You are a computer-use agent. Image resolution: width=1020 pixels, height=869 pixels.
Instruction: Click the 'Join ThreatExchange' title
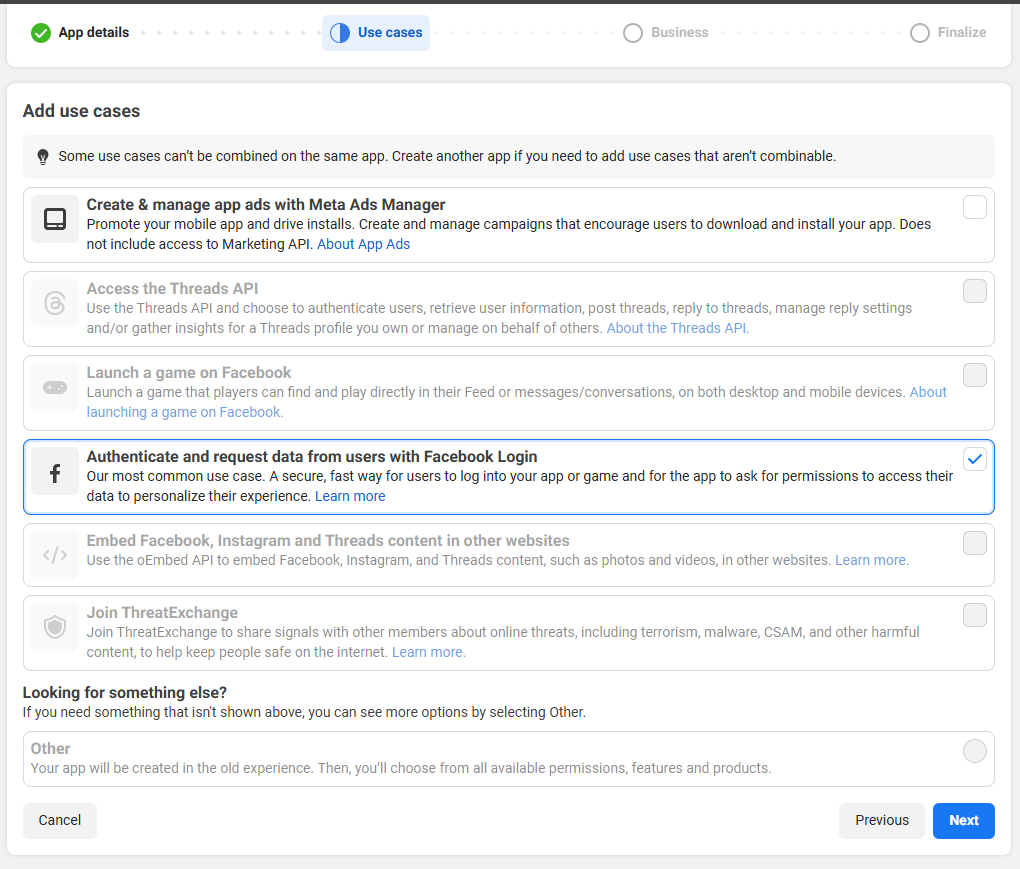click(162, 612)
